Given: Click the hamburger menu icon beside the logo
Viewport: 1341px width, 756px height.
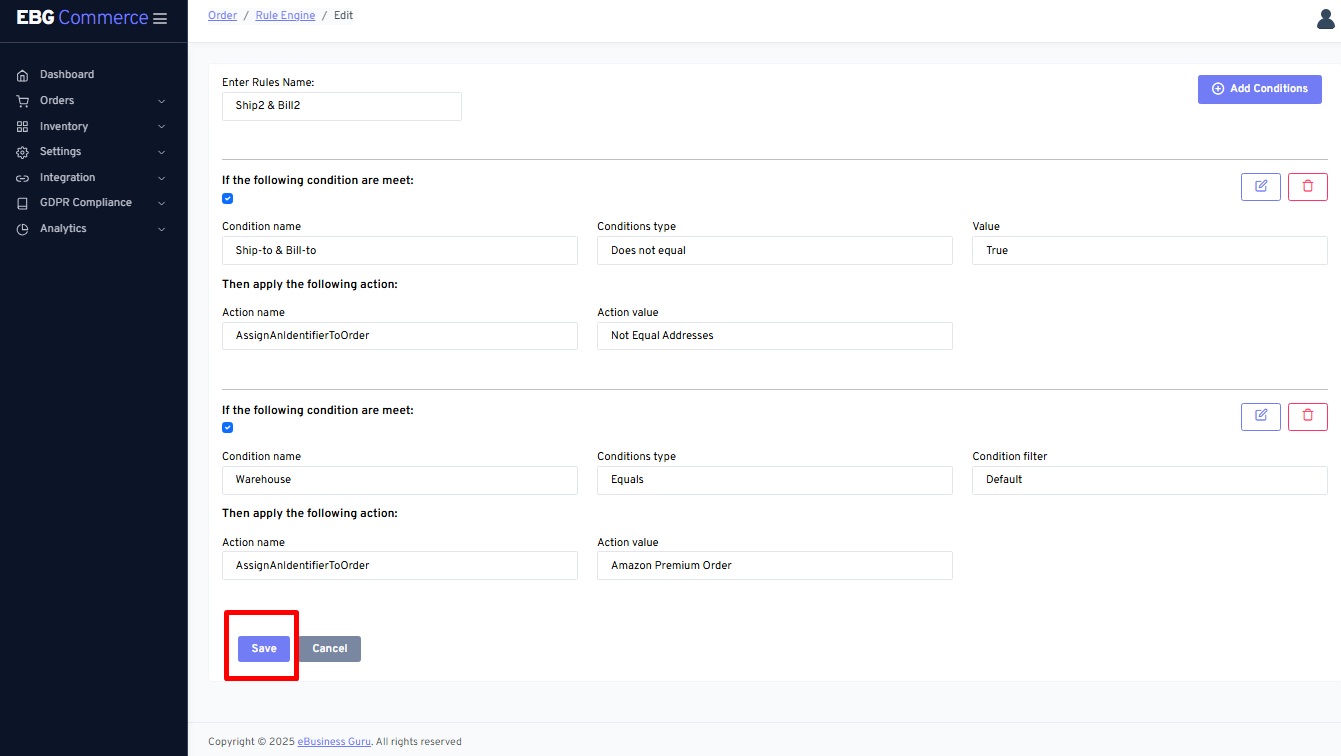Looking at the screenshot, I should 160,19.
